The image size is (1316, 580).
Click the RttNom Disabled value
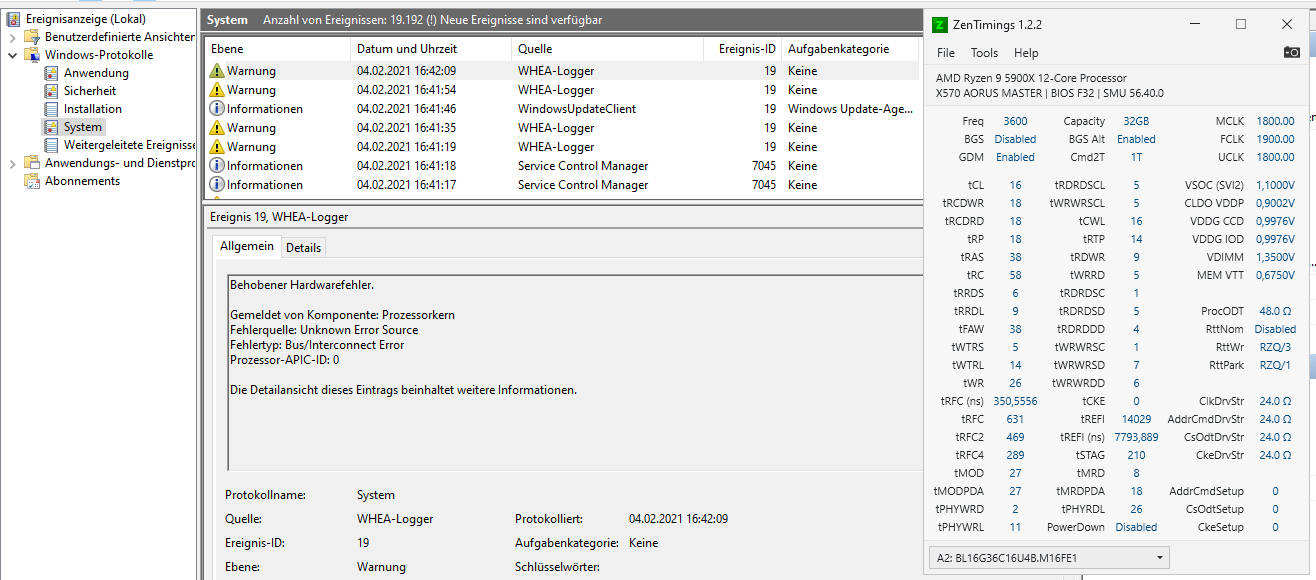1275,329
